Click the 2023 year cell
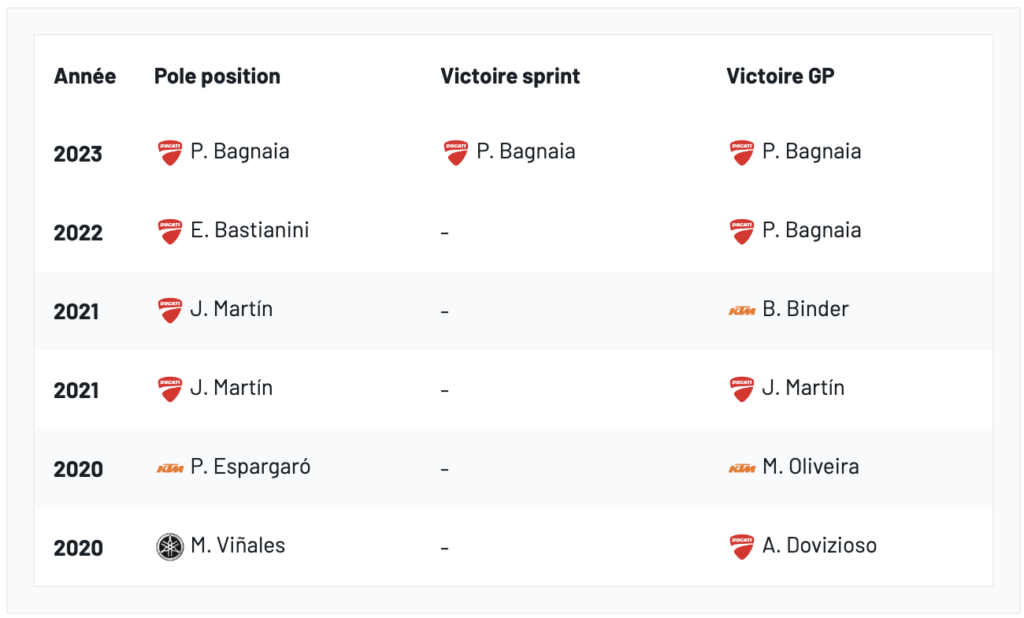The height and width of the screenshot is (618, 1024). (78, 154)
